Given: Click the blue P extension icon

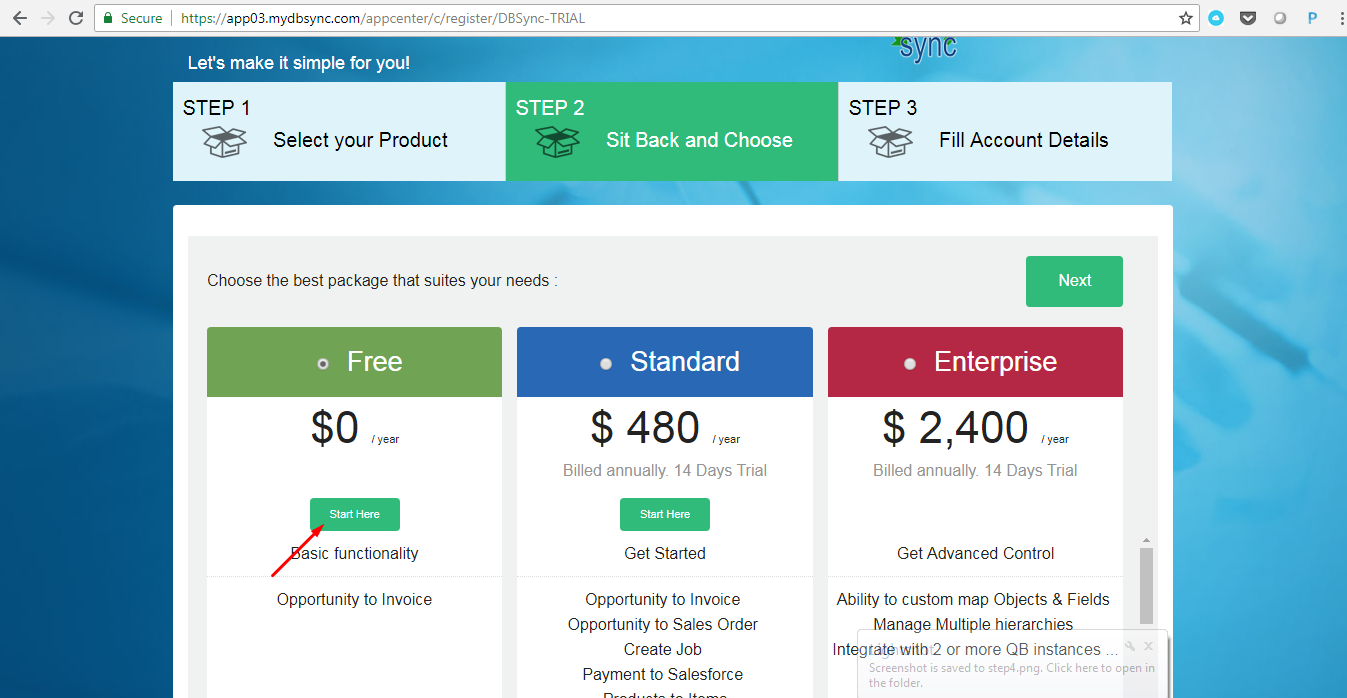Looking at the screenshot, I should coord(1312,18).
